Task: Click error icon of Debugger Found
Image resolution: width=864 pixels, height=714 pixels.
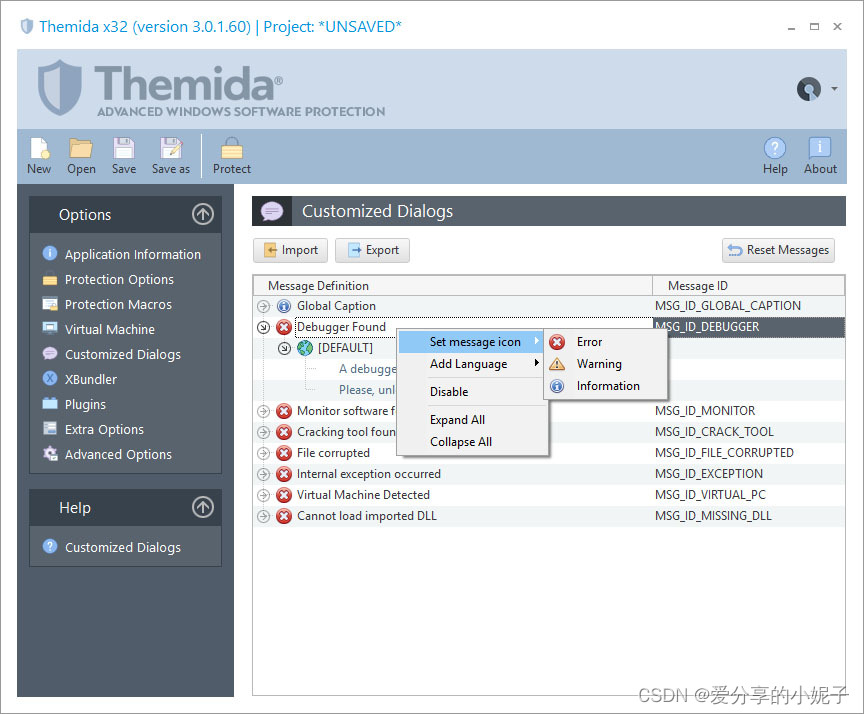Action: pyautogui.click(x=284, y=327)
